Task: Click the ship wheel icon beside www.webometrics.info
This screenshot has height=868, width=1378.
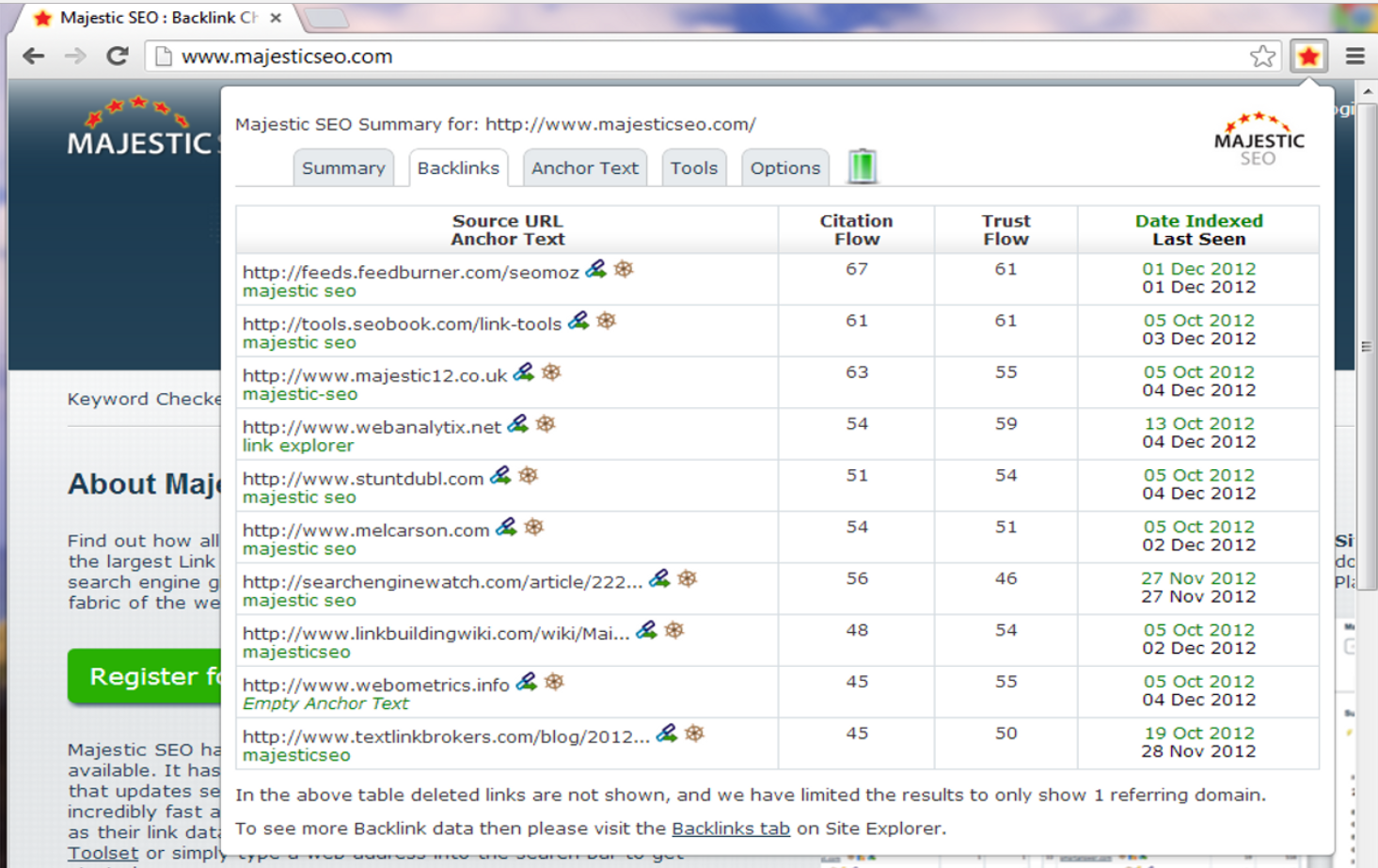Action: [x=554, y=683]
